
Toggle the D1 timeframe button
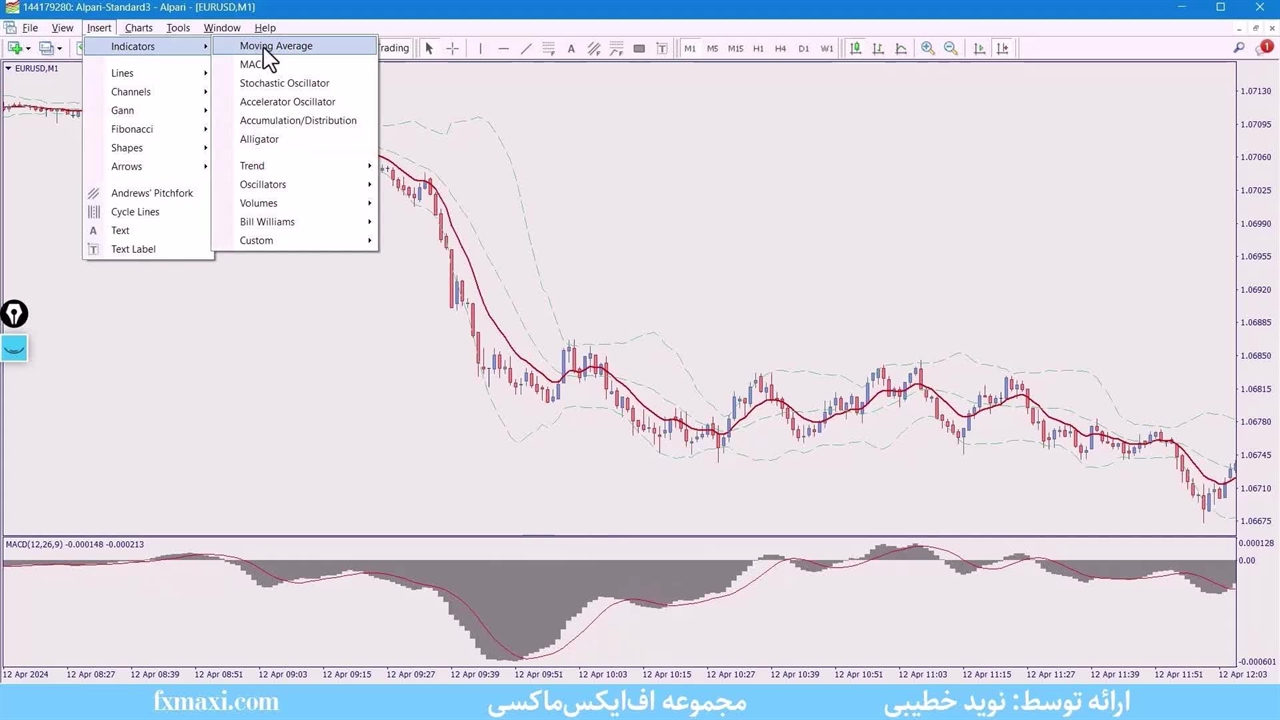pos(803,48)
